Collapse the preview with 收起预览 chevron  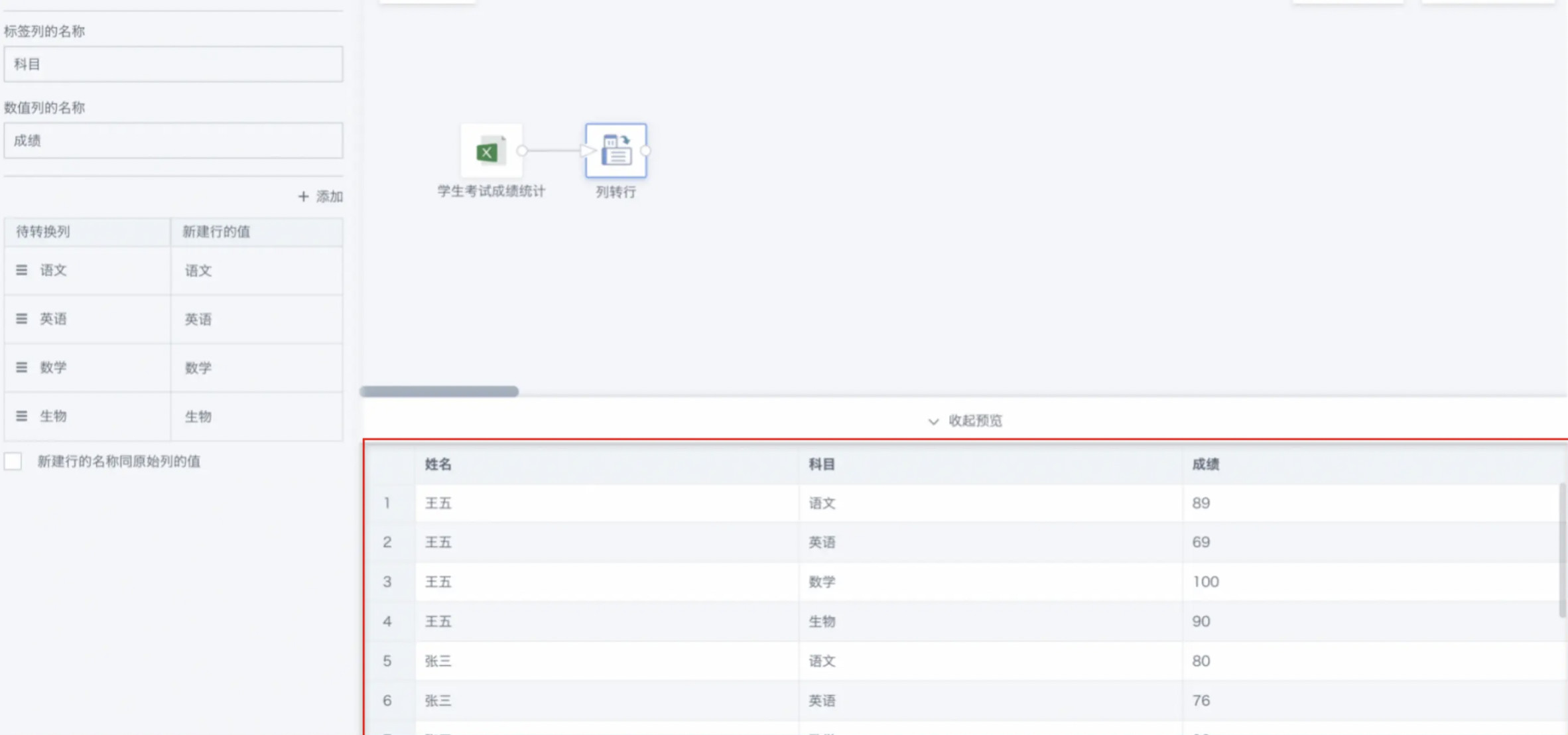coord(933,421)
